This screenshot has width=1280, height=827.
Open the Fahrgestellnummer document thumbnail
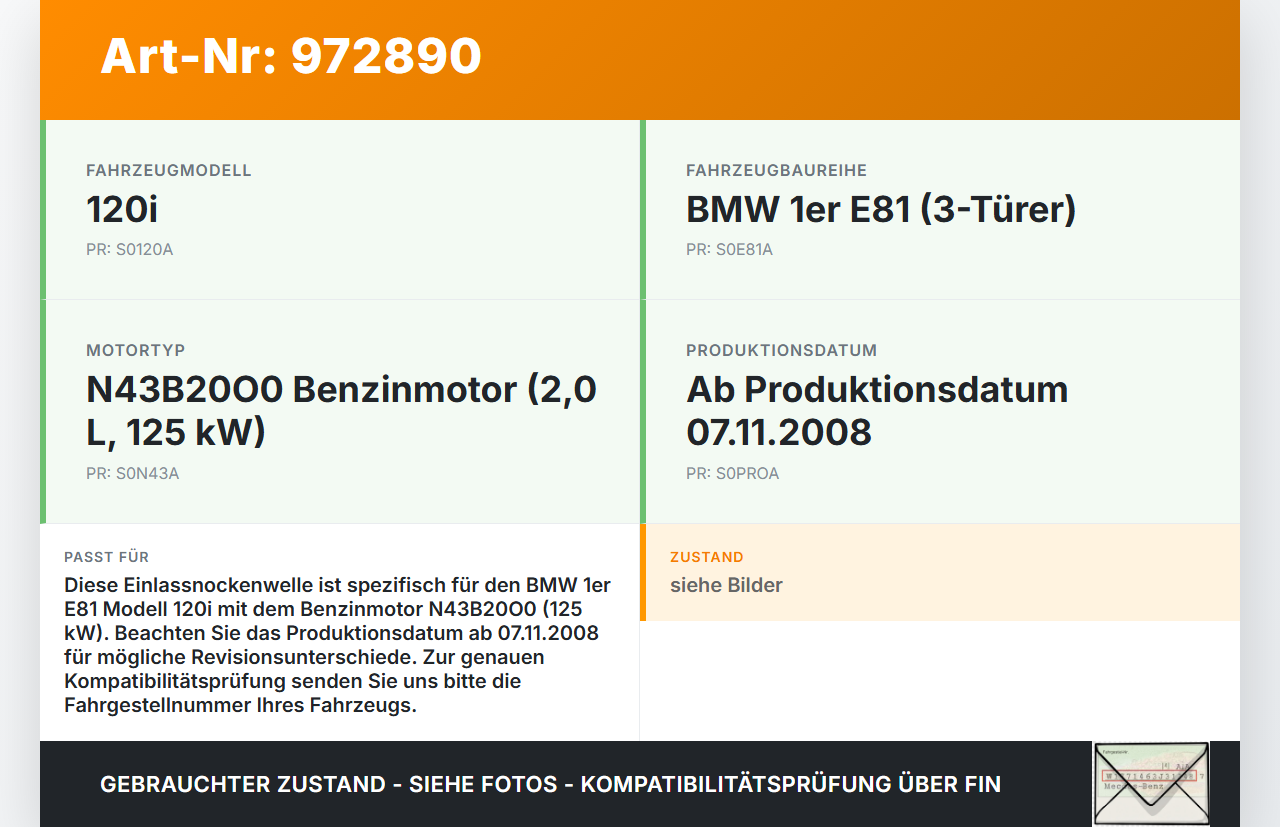1150,783
